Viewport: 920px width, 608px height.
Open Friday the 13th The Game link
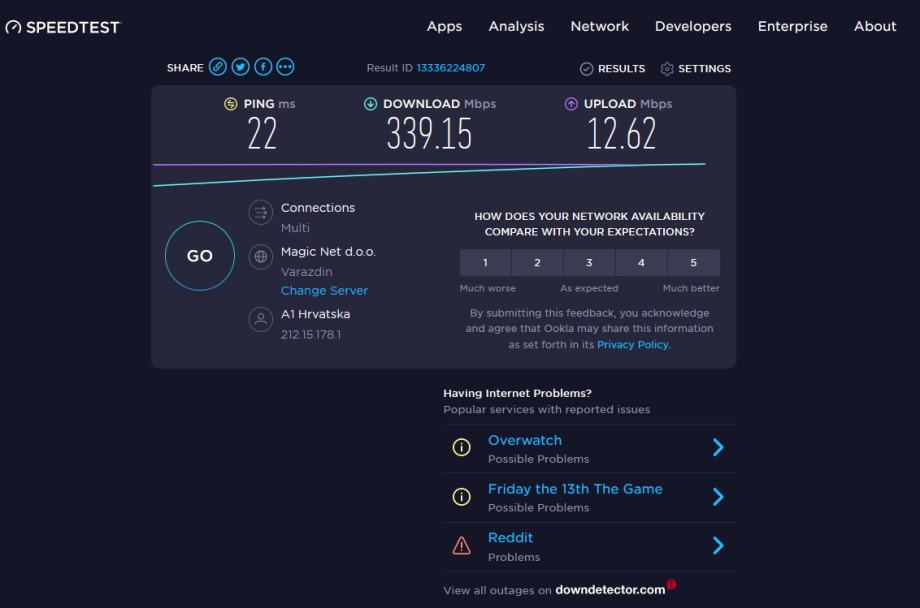(575, 489)
